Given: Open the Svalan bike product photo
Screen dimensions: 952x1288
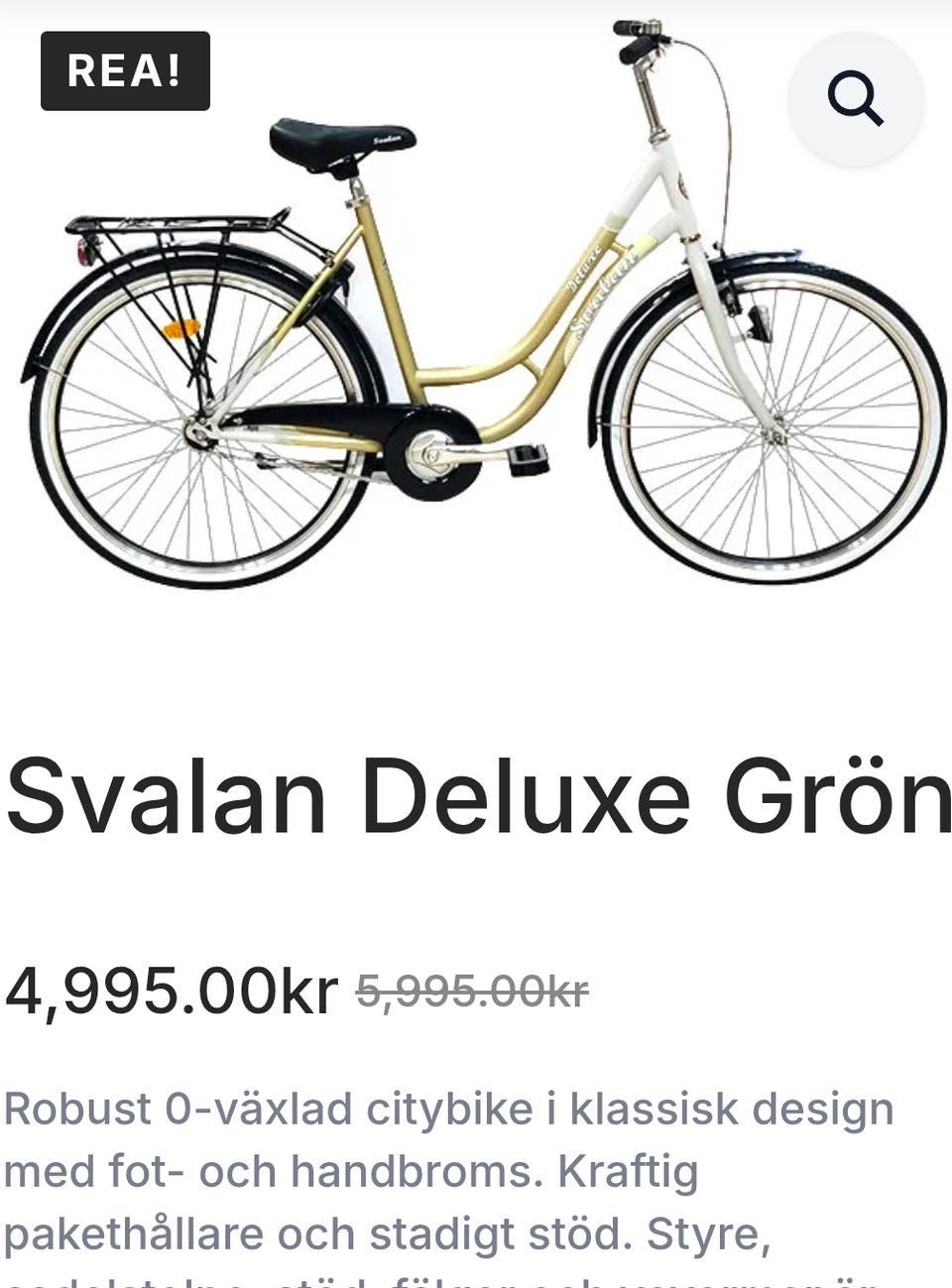Looking at the screenshot, I should coord(484,302).
